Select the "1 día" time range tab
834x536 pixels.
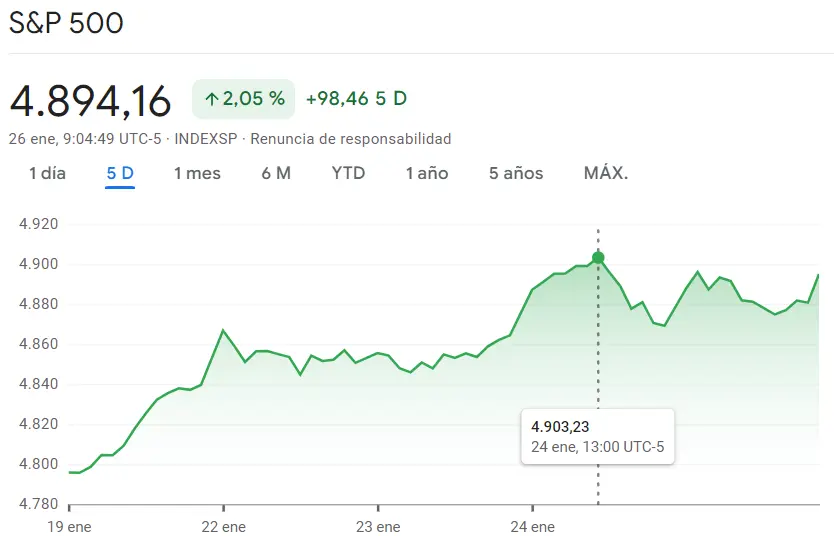pyautogui.click(x=47, y=173)
